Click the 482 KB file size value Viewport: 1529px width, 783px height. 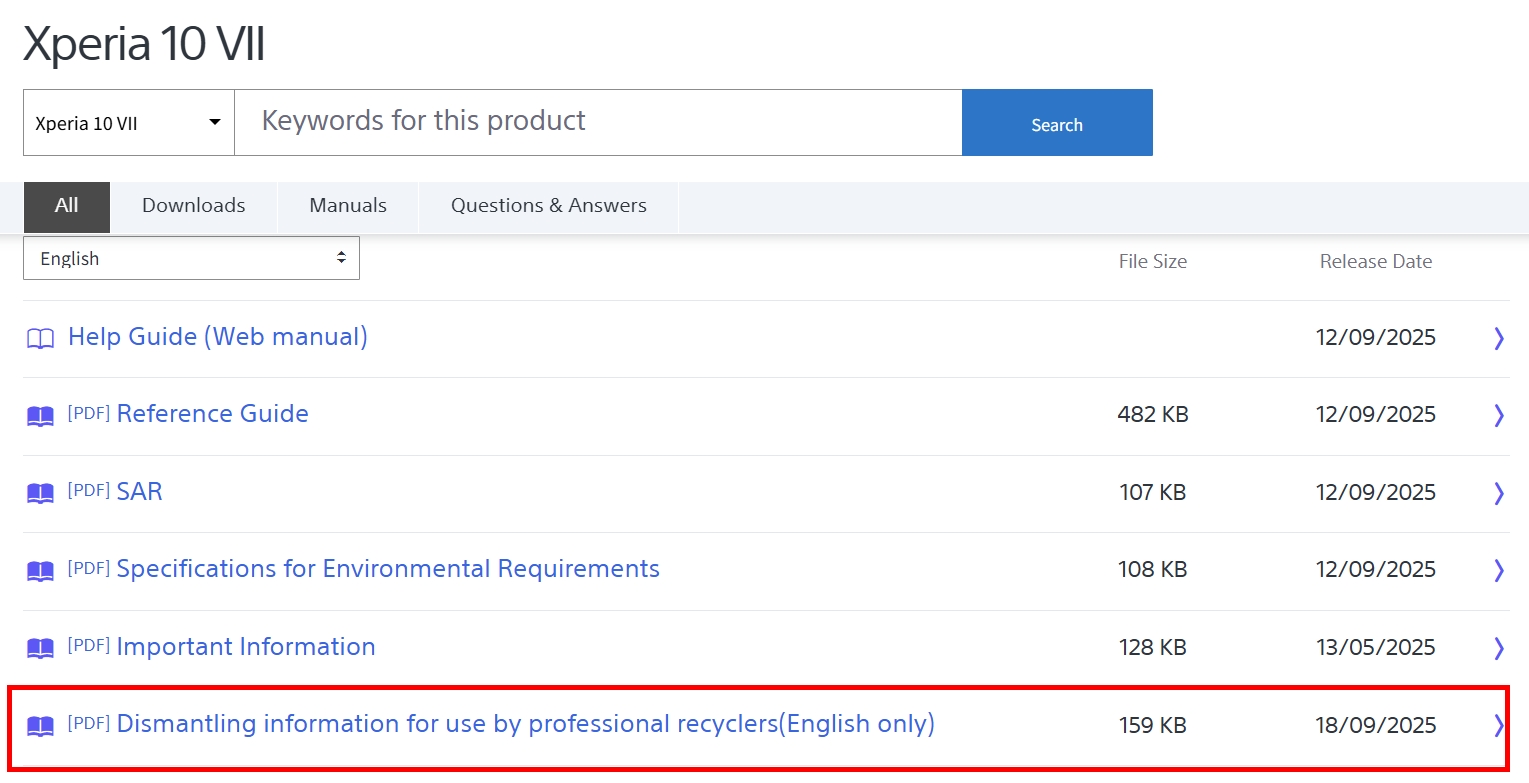tap(1153, 415)
